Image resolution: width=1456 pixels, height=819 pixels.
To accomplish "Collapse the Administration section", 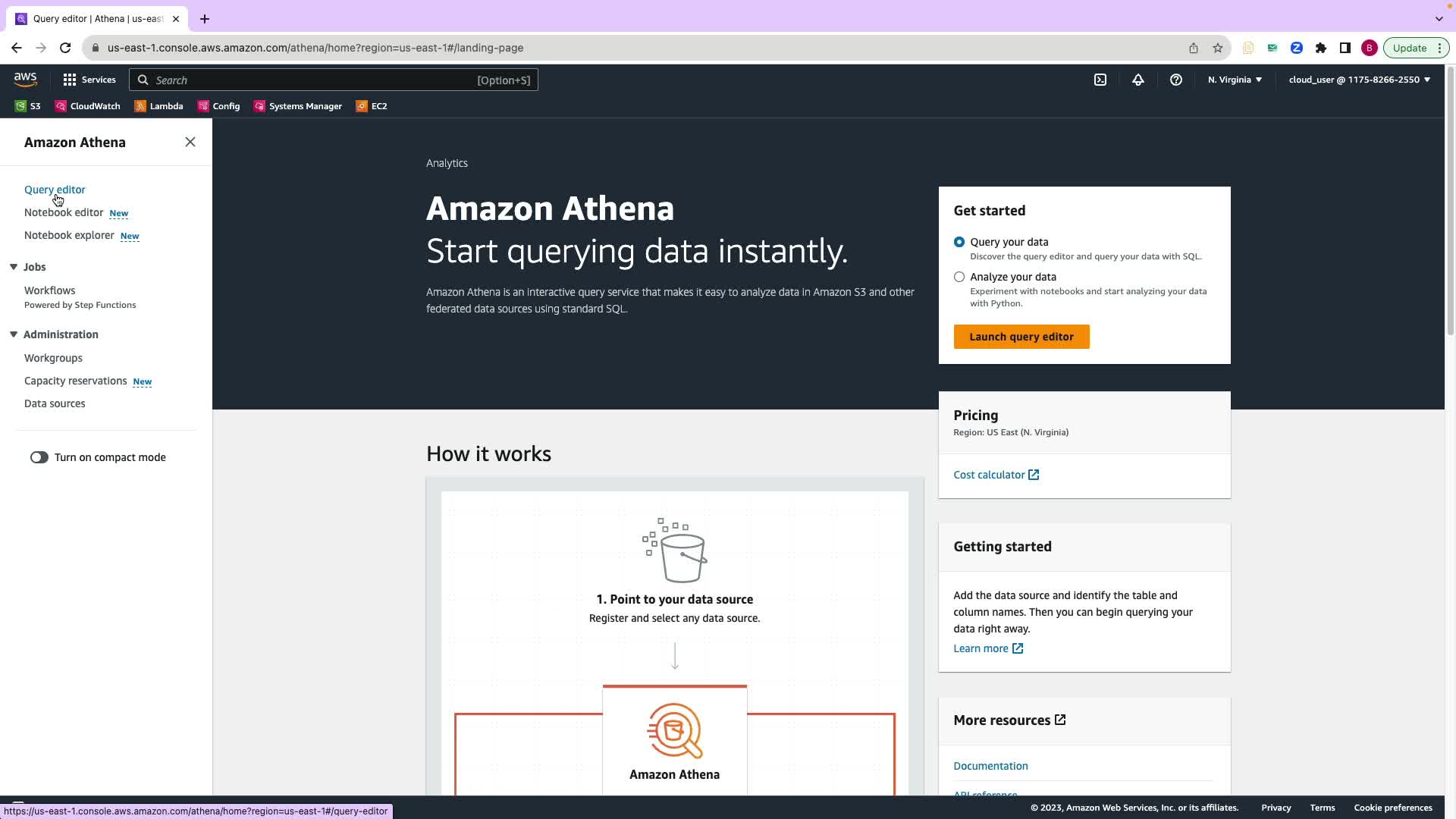I will pos(14,334).
